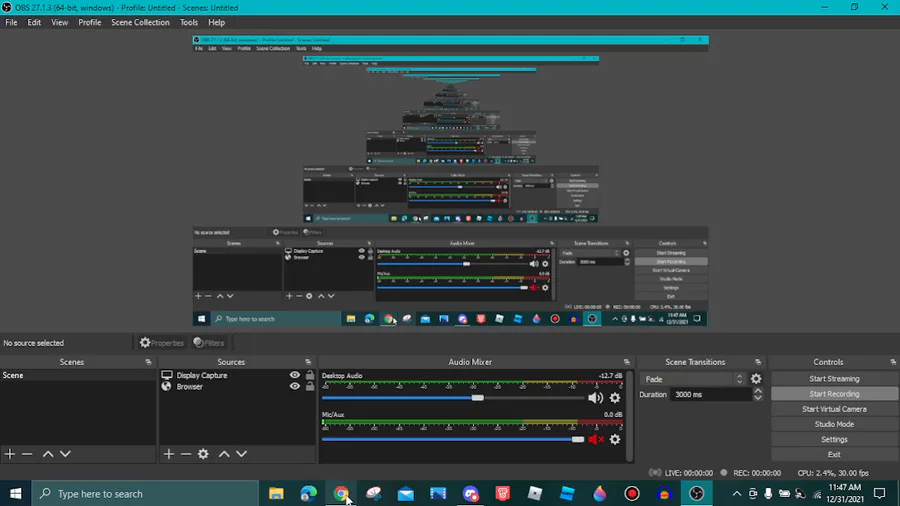The width and height of the screenshot is (900, 506).
Task: Toggle visibility of the Browser source
Action: pos(294,387)
